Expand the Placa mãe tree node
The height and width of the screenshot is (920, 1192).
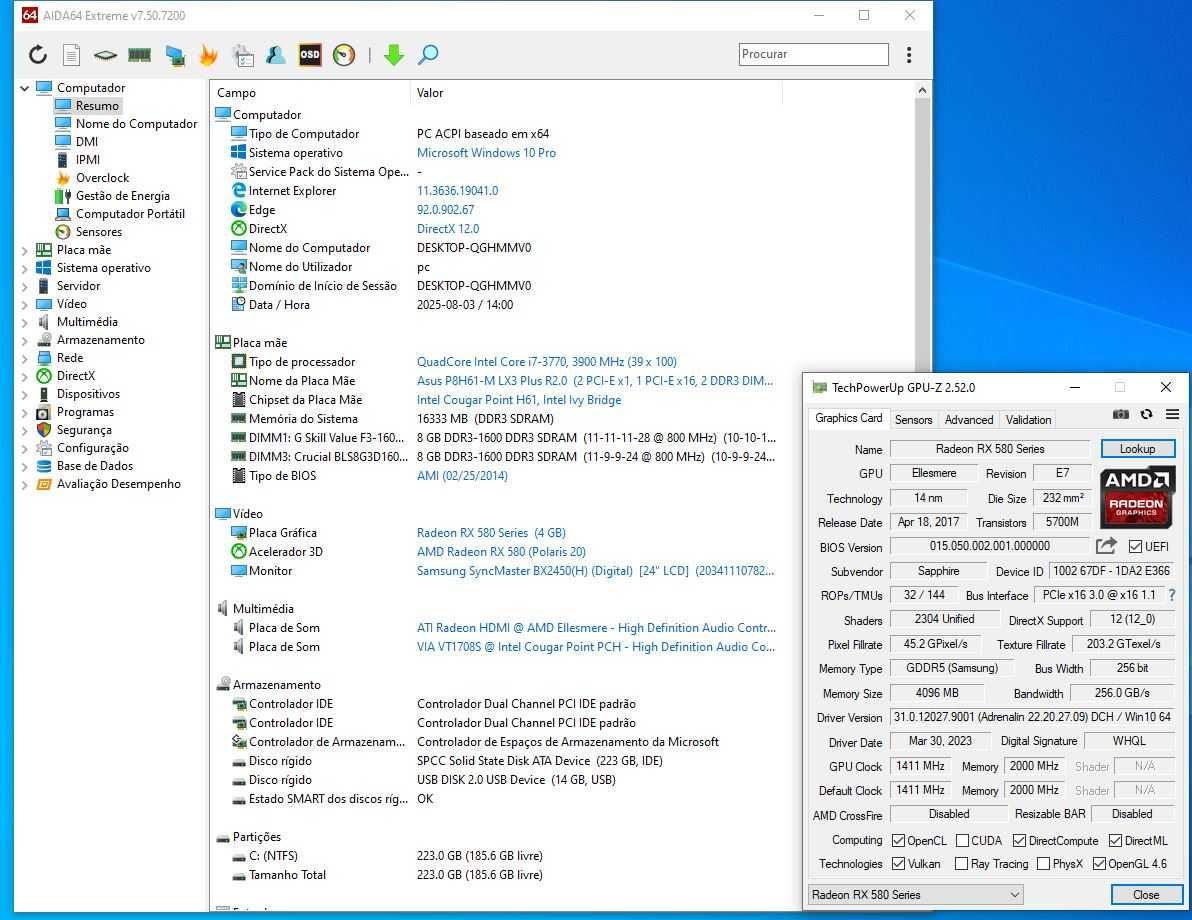pos(24,250)
